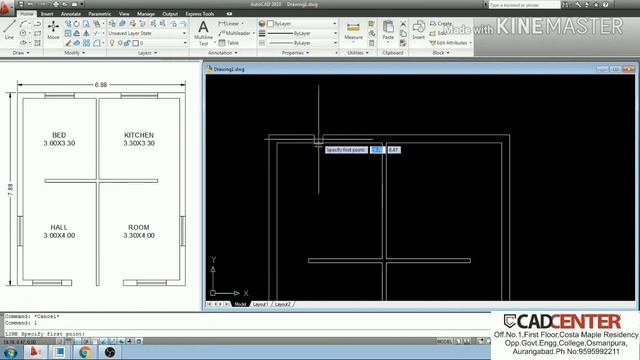
Task: Open the Unsaved Layer State dropdown
Action: click(147, 33)
